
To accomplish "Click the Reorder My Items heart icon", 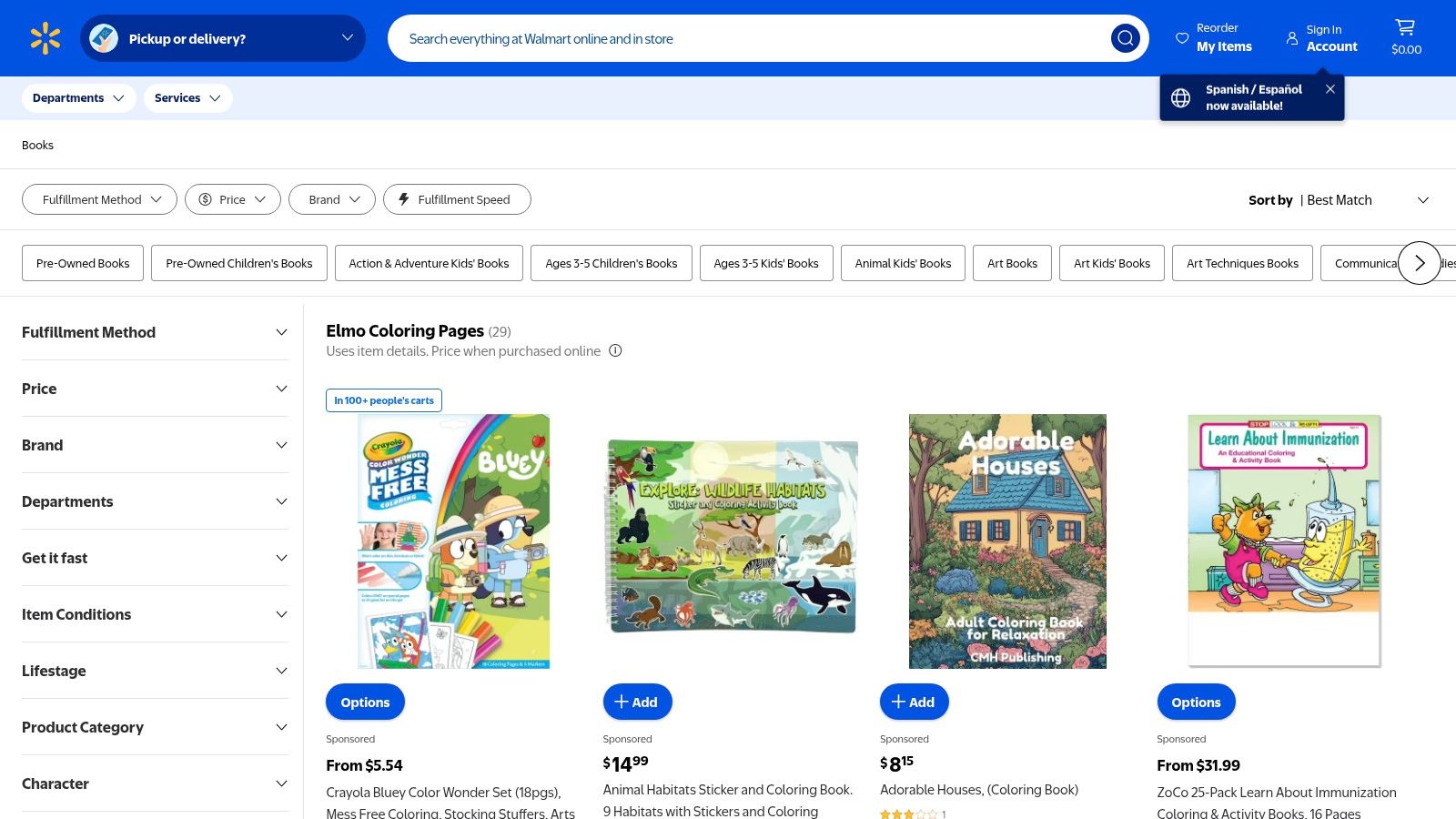I will [1179, 37].
